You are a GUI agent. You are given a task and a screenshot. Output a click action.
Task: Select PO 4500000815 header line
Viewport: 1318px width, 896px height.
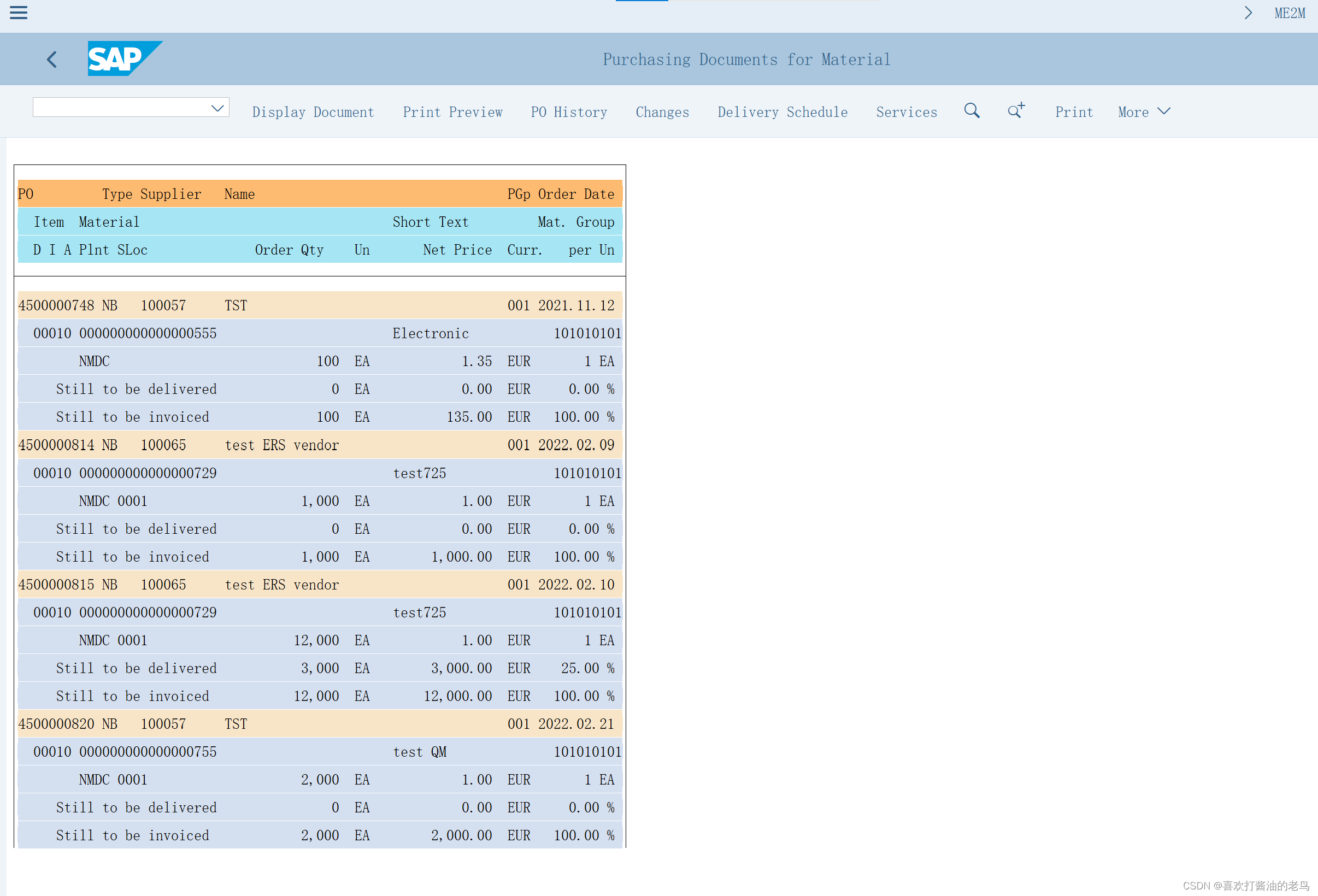point(56,585)
